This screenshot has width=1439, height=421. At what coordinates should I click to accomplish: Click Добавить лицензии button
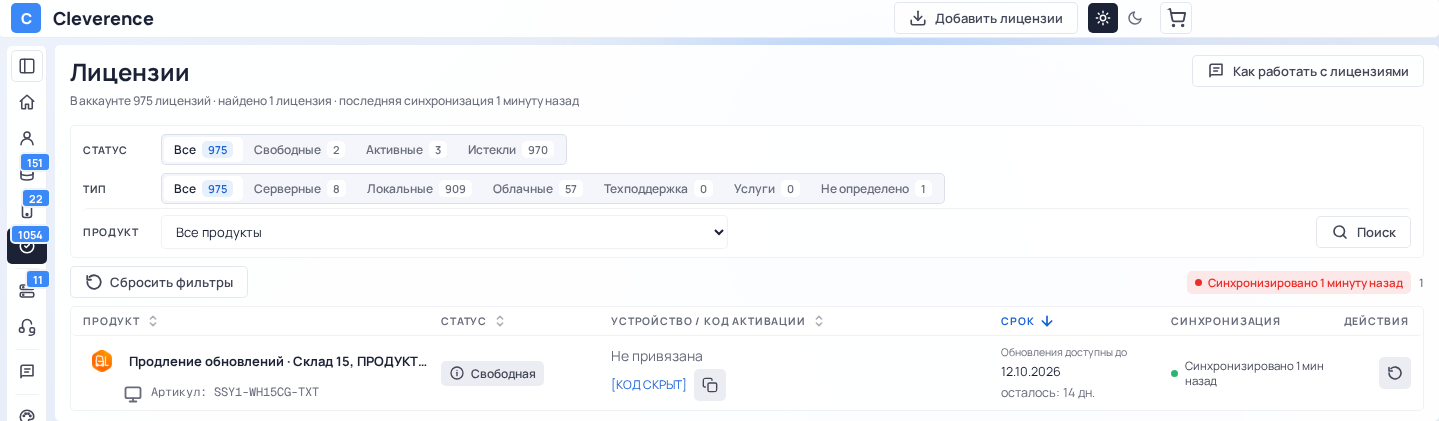point(986,18)
